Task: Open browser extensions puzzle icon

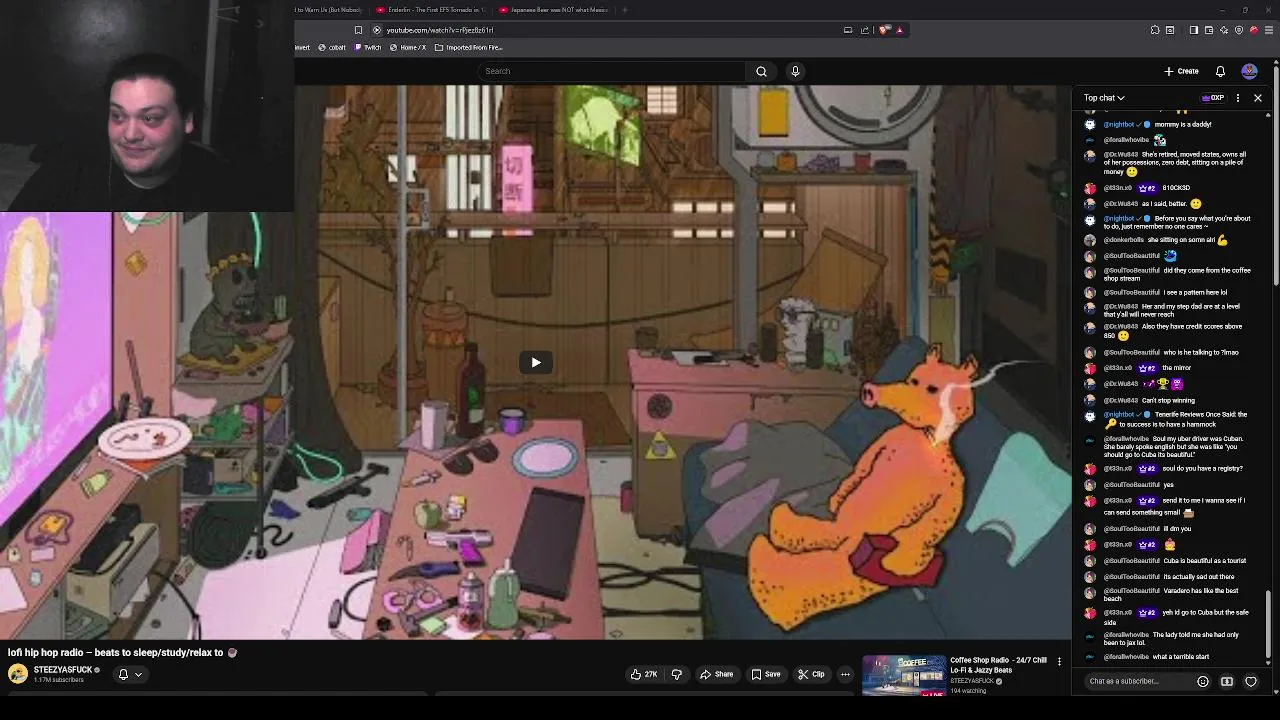Action: pos(1155,30)
